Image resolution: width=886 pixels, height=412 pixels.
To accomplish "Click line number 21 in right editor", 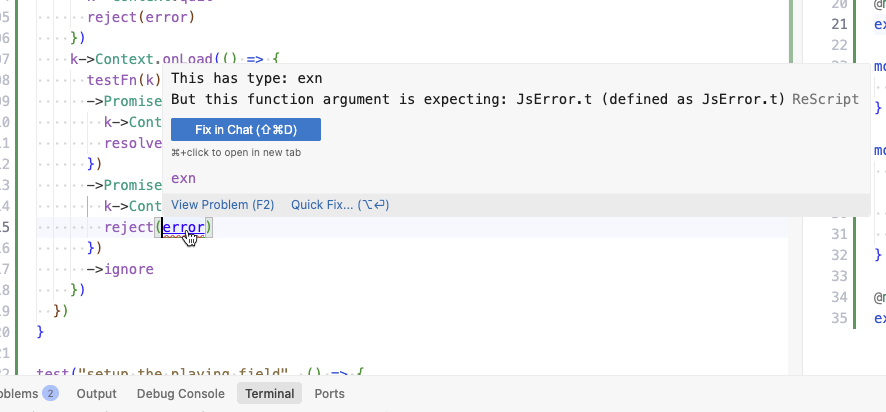I will [840, 24].
